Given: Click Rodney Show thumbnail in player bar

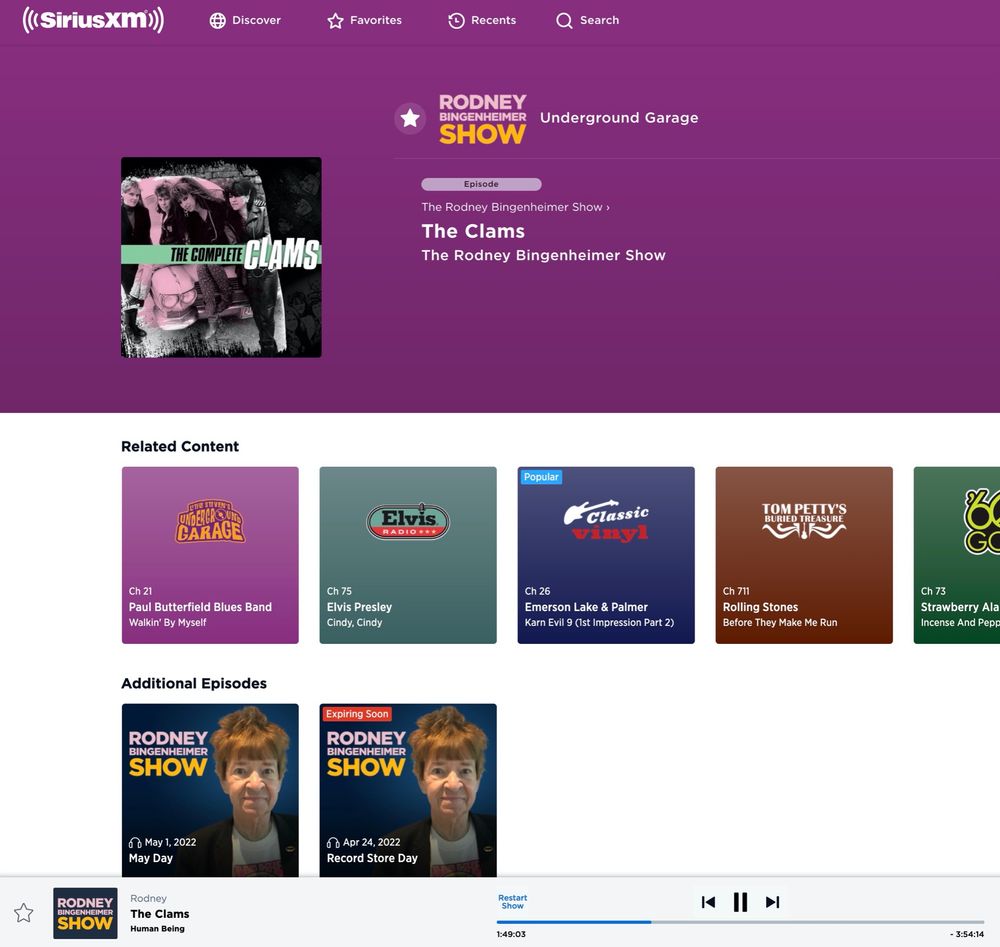Looking at the screenshot, I should tap(85, 913).
